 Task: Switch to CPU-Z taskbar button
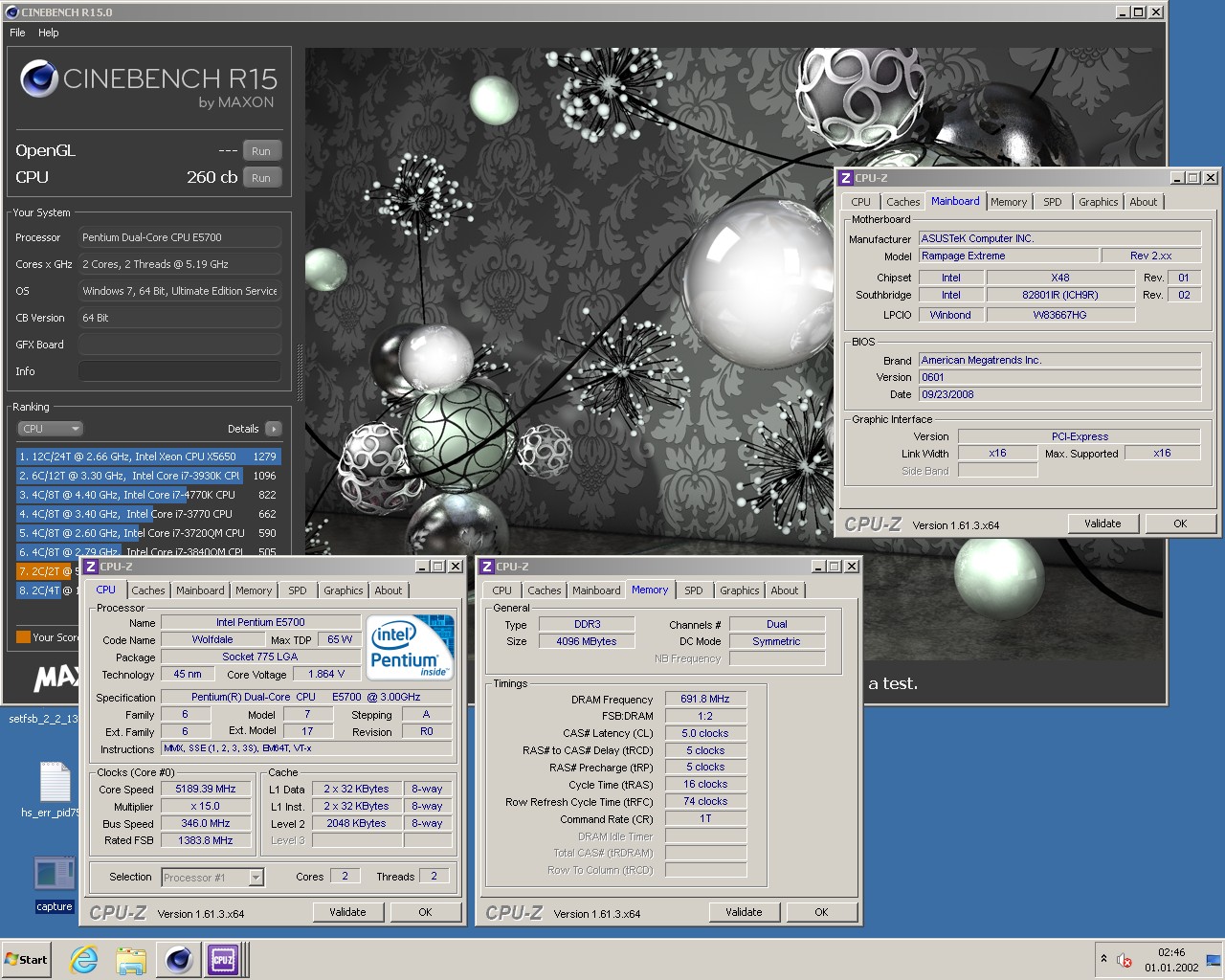pos(224,960)
